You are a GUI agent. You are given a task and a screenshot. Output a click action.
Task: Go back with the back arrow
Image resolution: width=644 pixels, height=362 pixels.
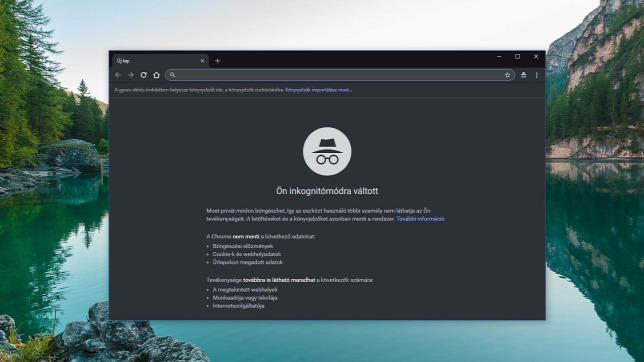click(118, 75)
